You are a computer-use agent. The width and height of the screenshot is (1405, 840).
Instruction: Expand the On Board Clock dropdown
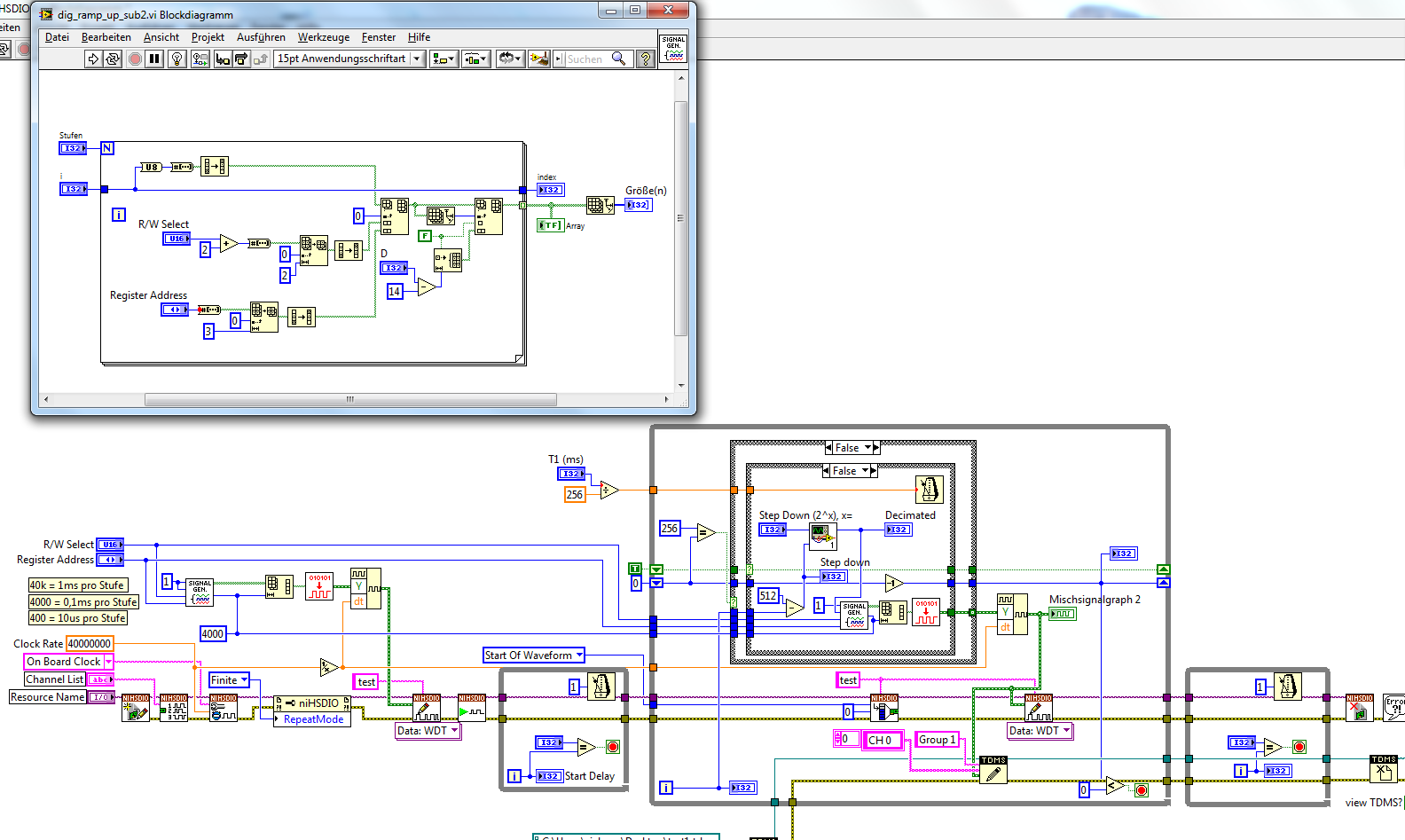tap(108, 662)
